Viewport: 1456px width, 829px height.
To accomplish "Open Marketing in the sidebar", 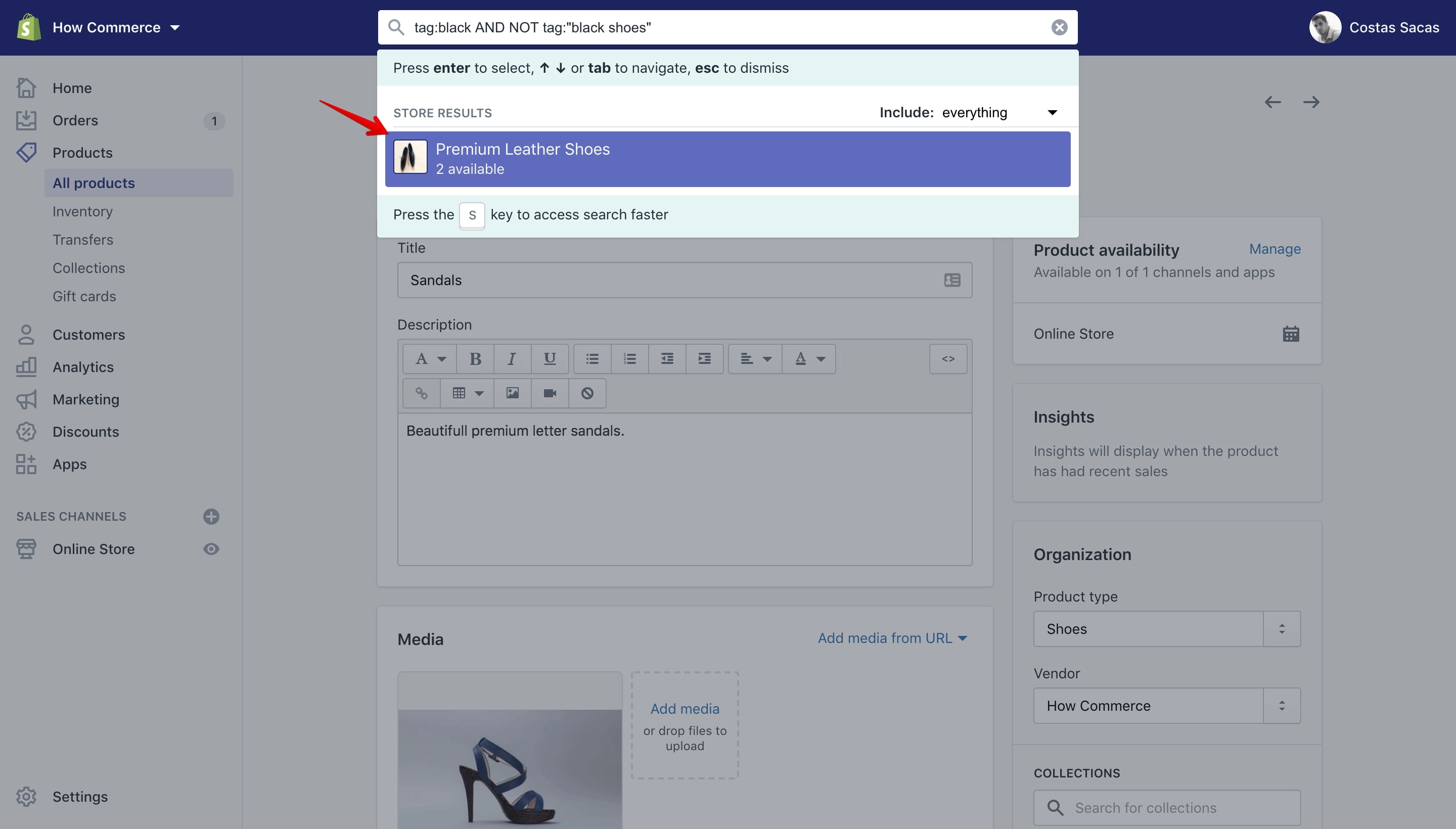I will point(85,400).
